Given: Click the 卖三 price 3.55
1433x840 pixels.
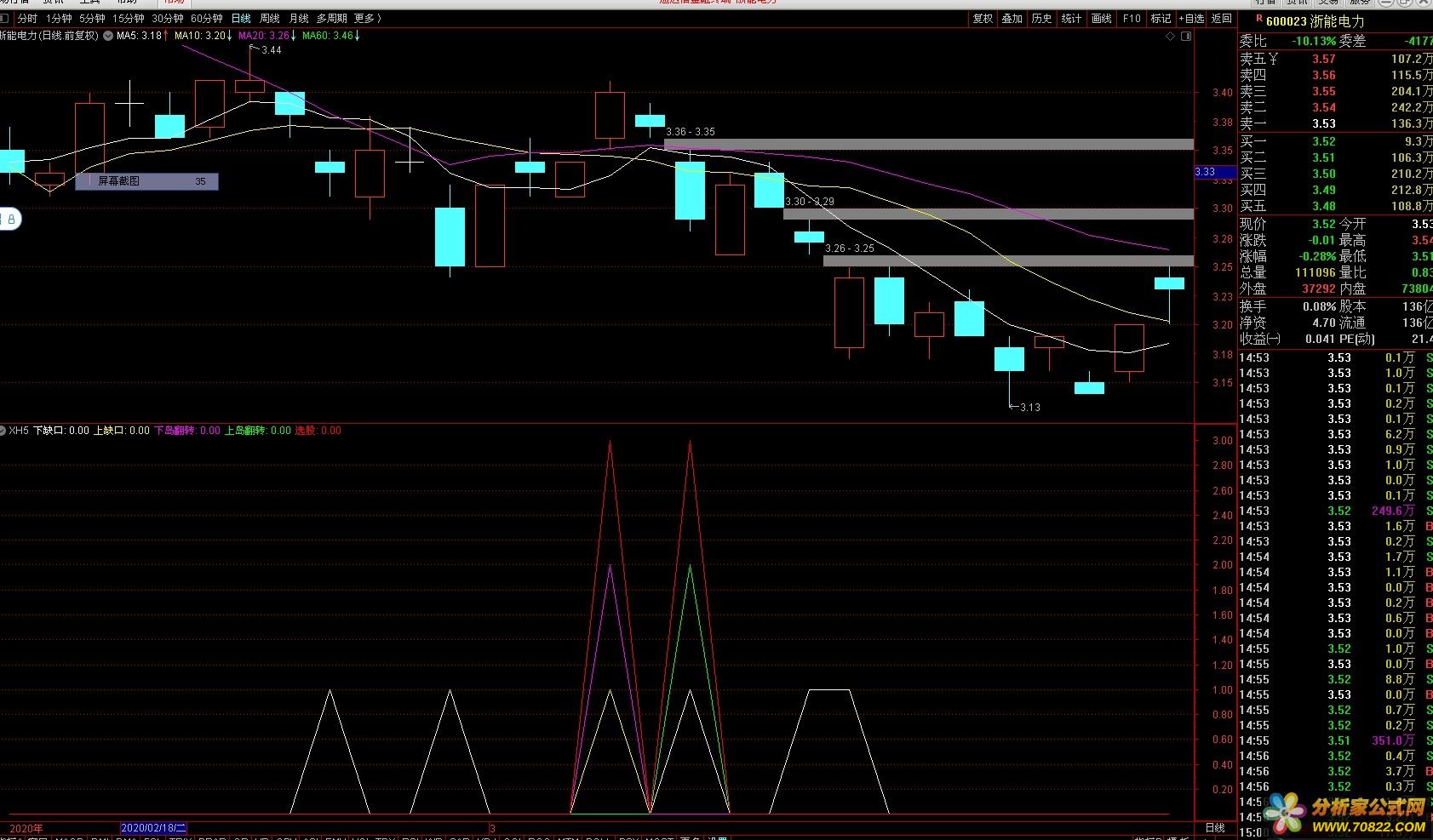Looking at the screenshot, I should [1323, 91].
